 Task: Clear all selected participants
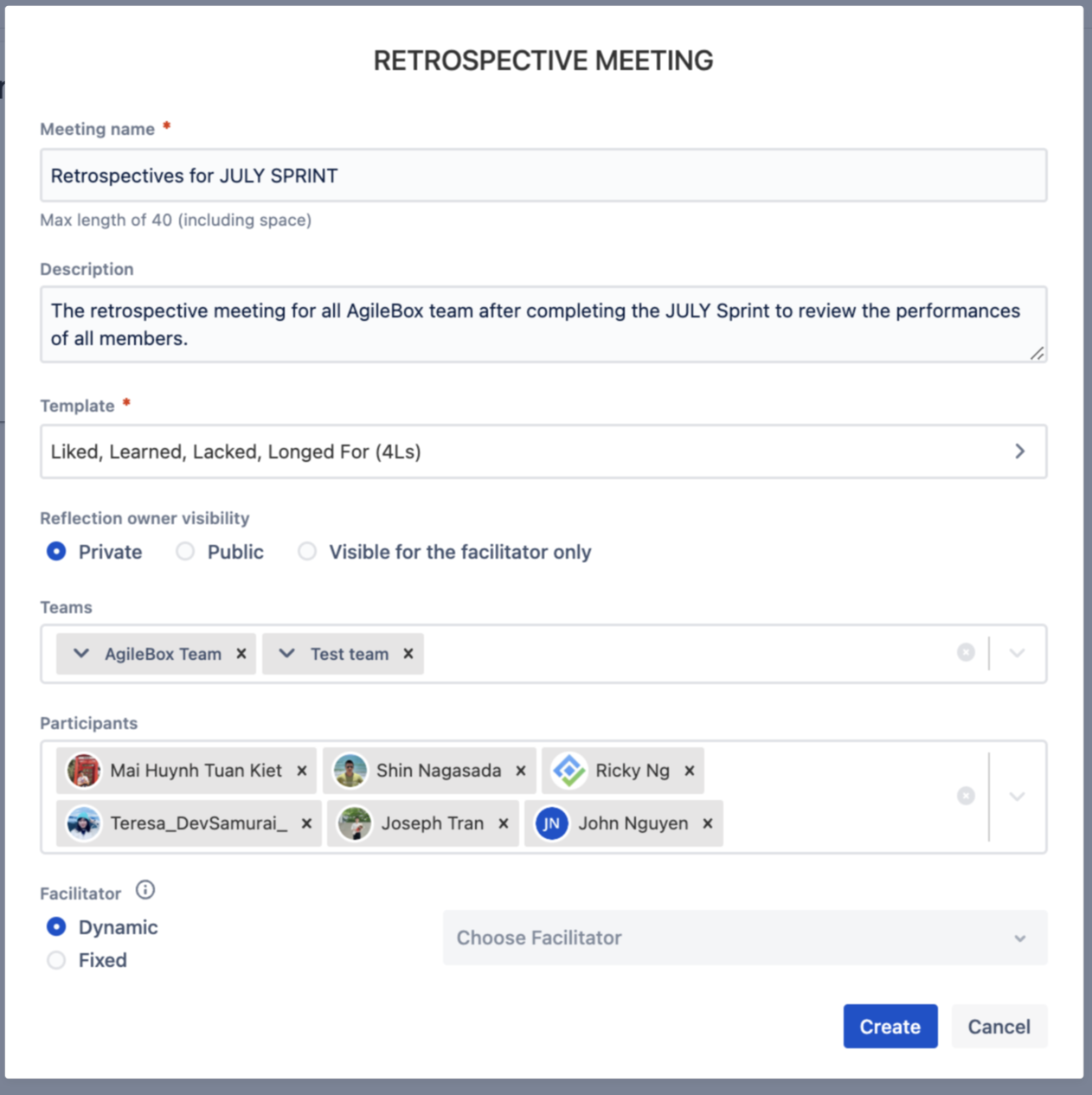pos(966,796)
